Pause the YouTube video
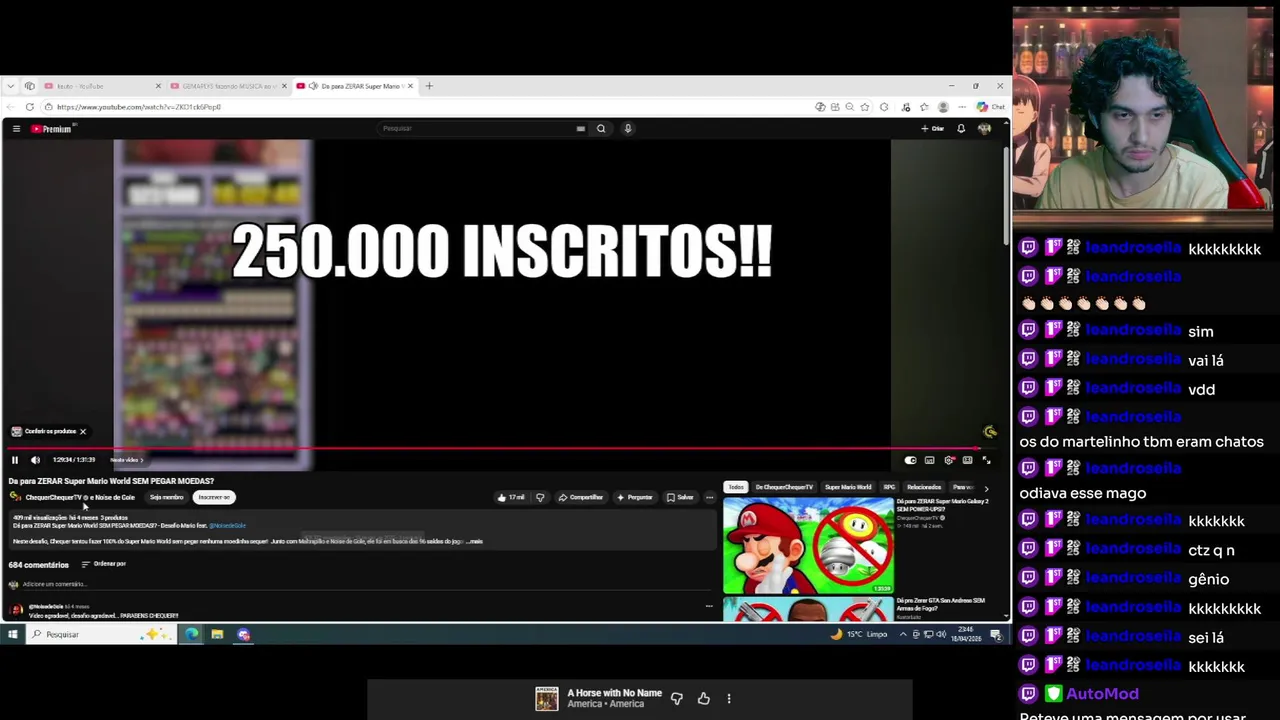1280x720 pixels. [x=15, y=460]
